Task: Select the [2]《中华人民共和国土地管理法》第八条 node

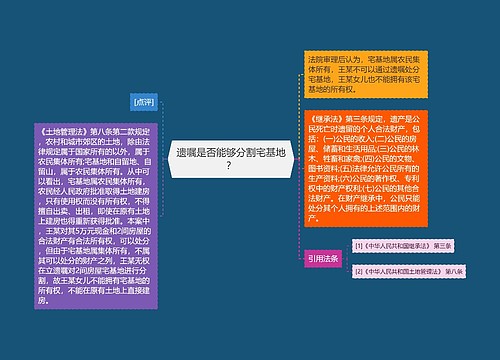Action: pos(409,271)
